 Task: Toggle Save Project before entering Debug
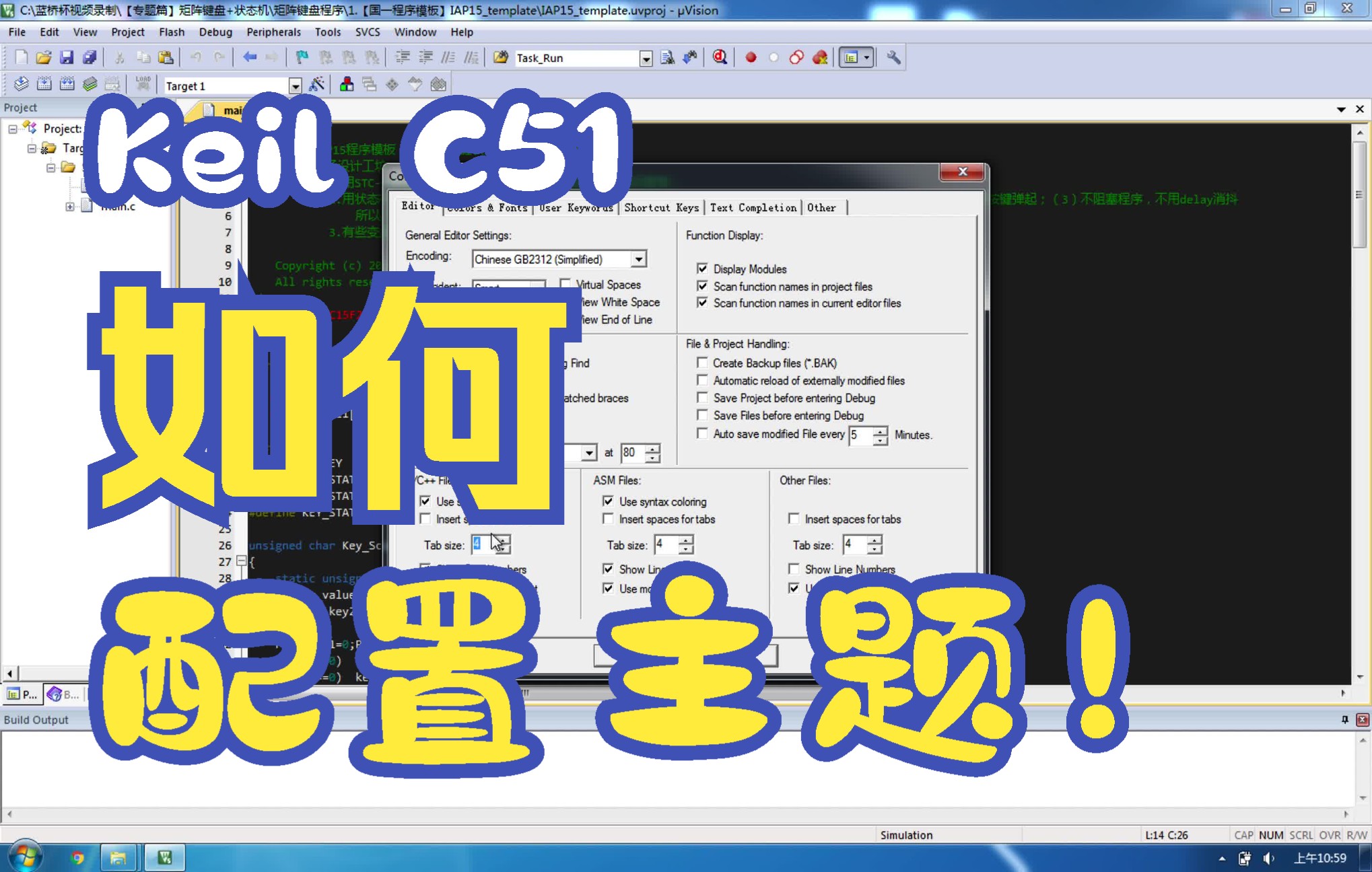702,398
